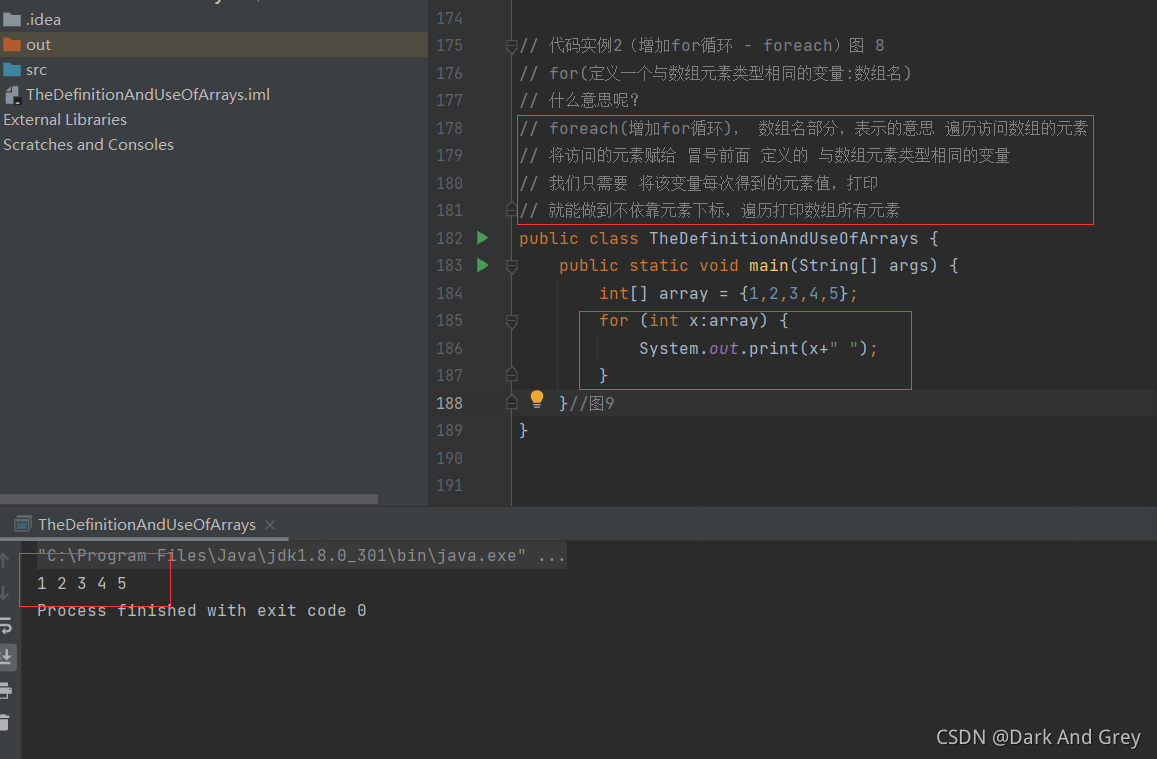Screen dimensions: 1157x759
Task: Click the class name TheDefinitionAndUseOfArrays on line 182
Action: click(784, 238)
